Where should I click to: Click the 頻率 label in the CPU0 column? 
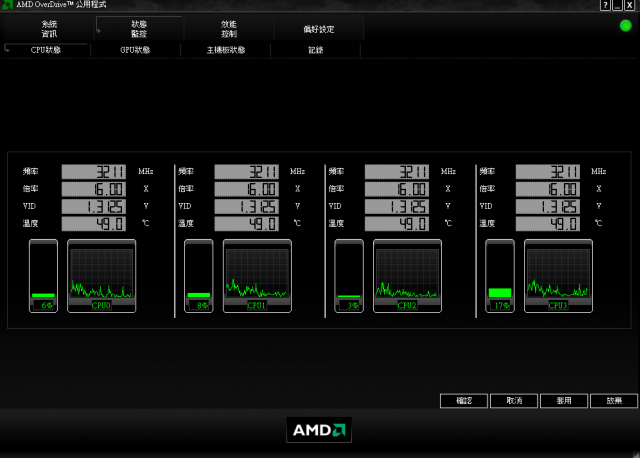click(31, 171)
